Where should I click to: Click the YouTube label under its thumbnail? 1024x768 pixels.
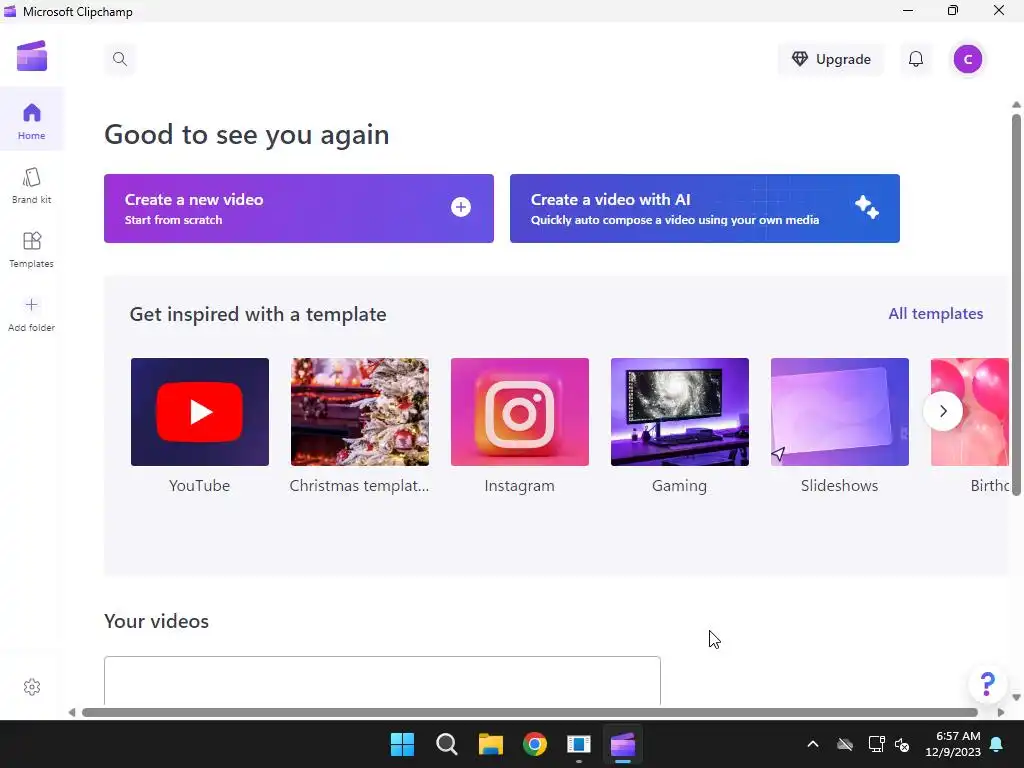199,486
